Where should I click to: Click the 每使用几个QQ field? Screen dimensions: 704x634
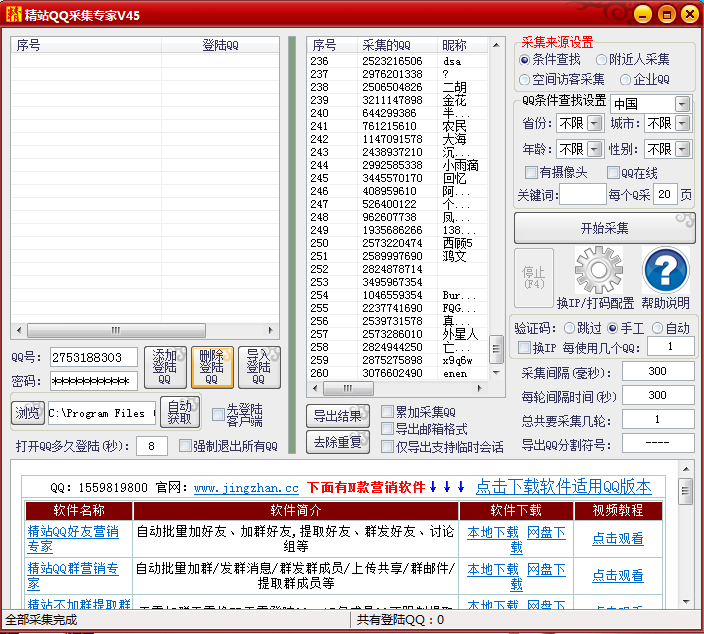click(670, 347)
